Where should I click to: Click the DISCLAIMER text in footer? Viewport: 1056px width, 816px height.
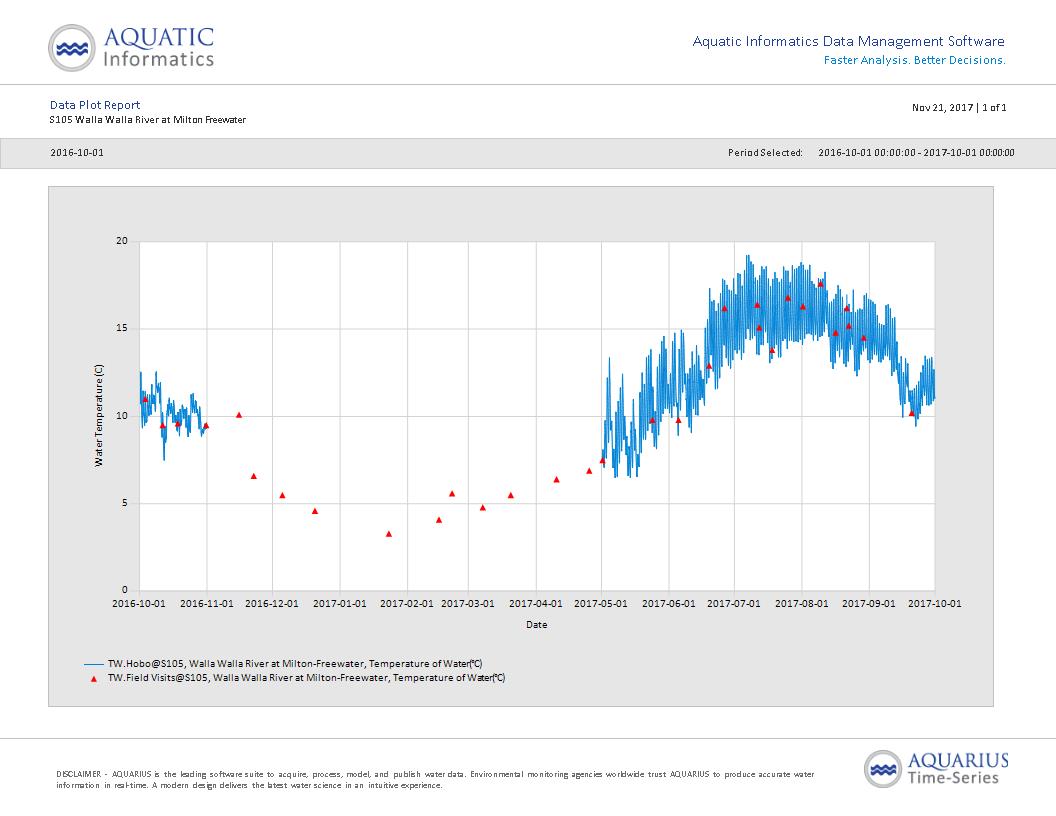pyautogui.click(x=435, y=780)
